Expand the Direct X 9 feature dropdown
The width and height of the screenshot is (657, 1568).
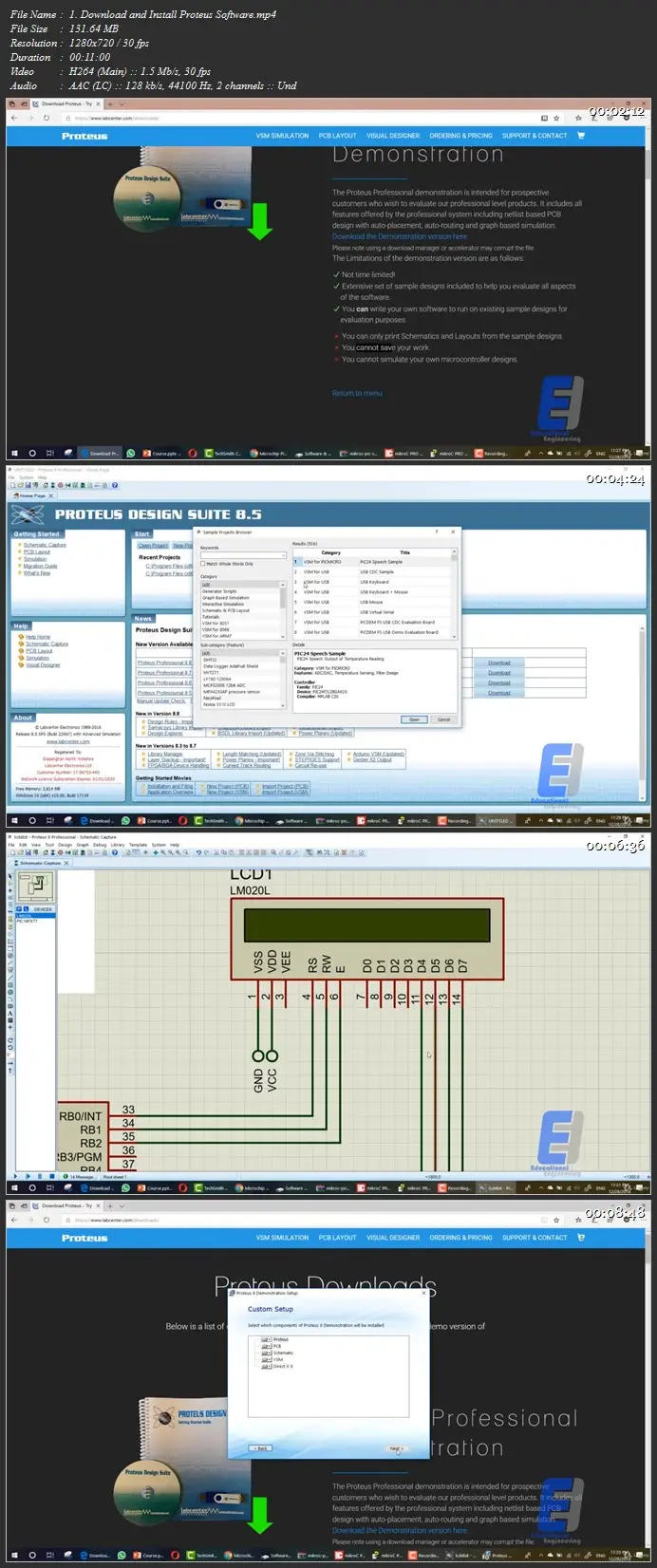[x=266, y=1366]
